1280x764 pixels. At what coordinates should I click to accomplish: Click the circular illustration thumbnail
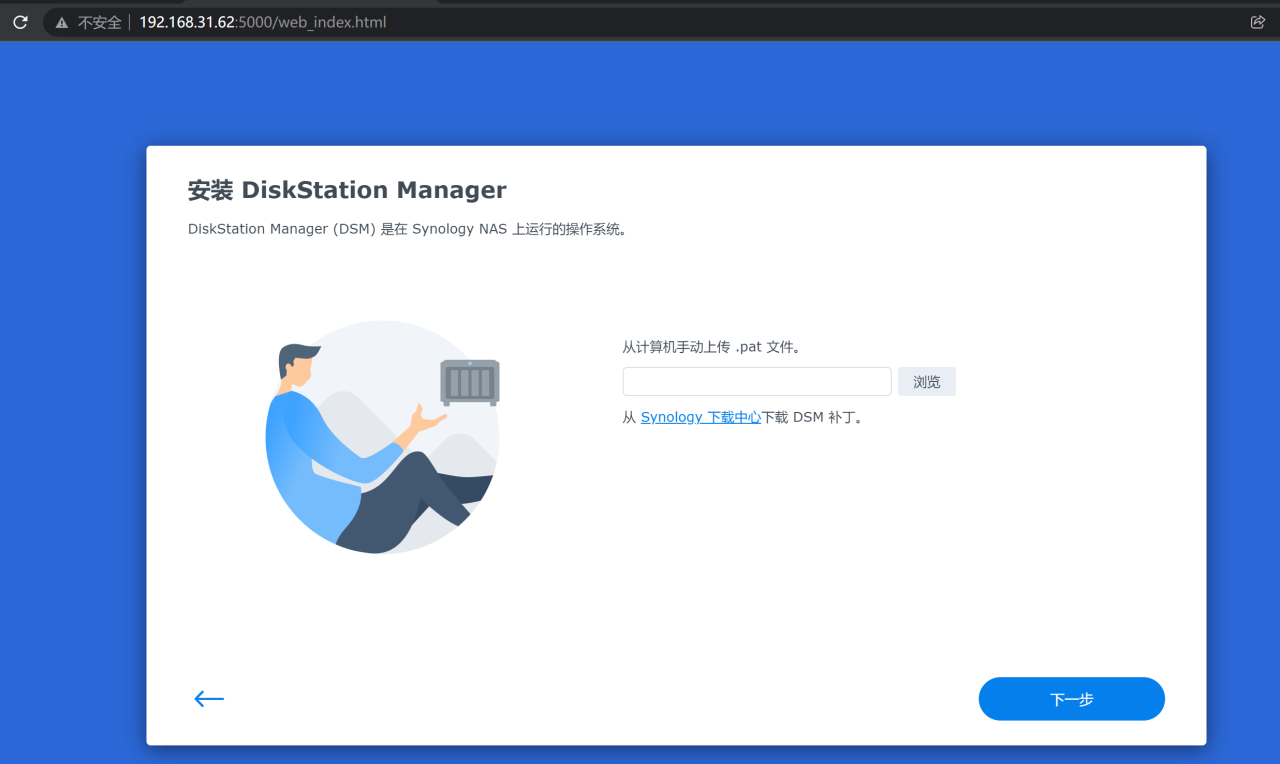click(381, 437)
